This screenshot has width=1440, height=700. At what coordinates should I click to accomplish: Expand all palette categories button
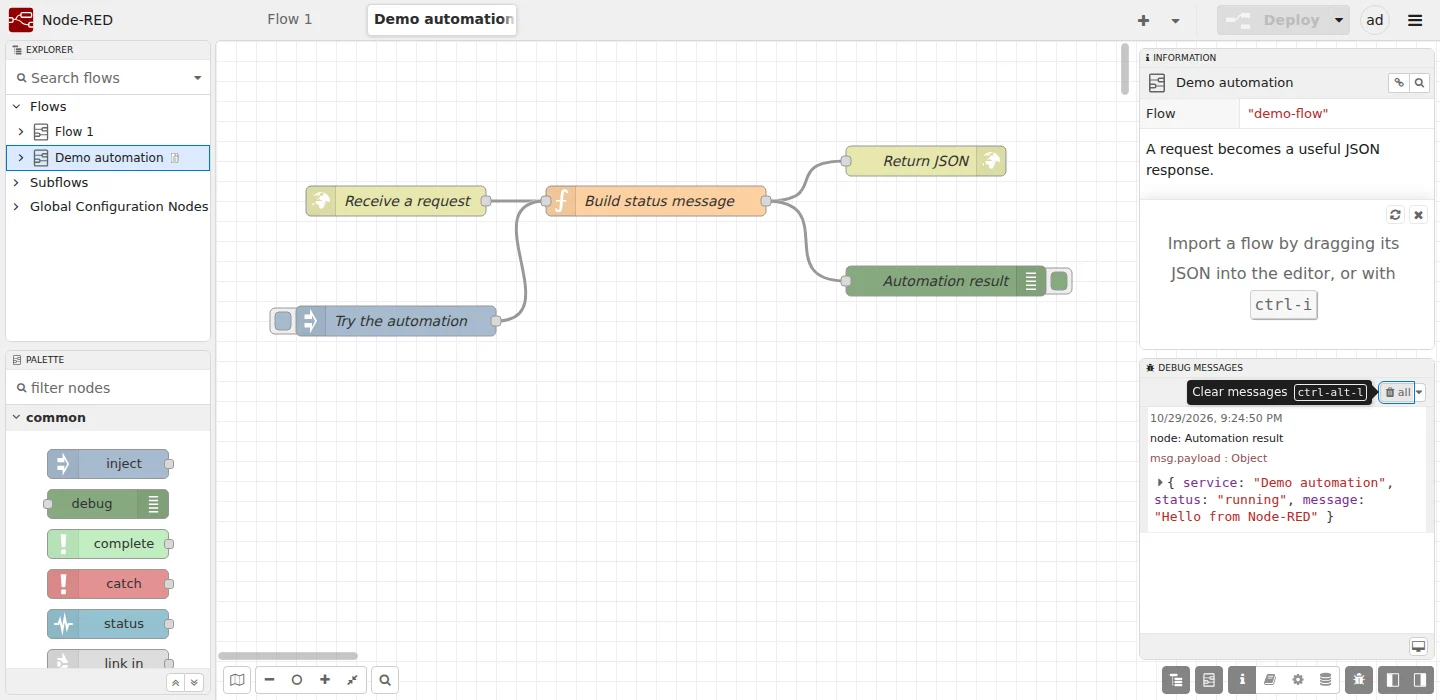(194, 682)
